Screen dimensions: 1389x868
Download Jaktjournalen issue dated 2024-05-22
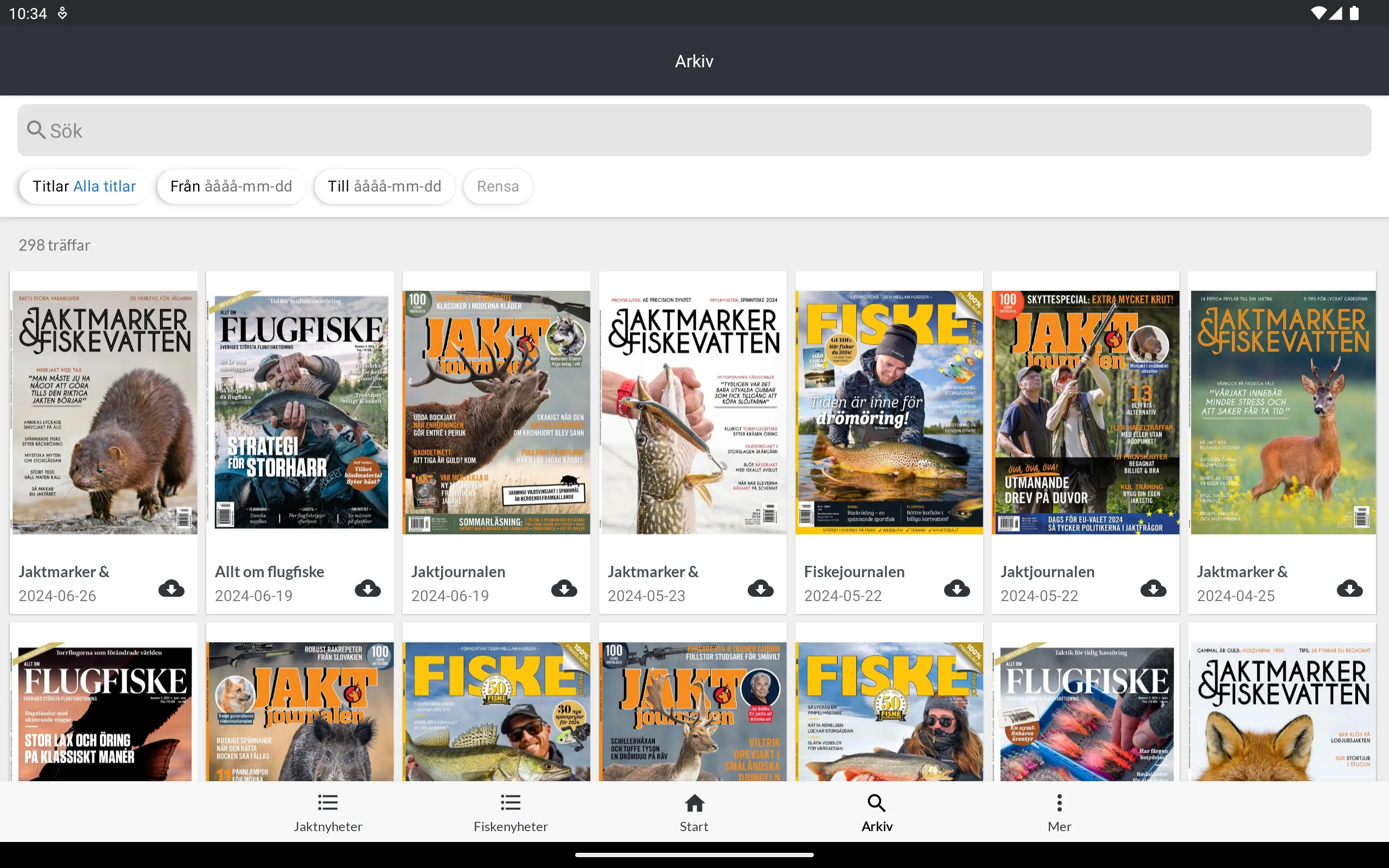point(1153,588)
